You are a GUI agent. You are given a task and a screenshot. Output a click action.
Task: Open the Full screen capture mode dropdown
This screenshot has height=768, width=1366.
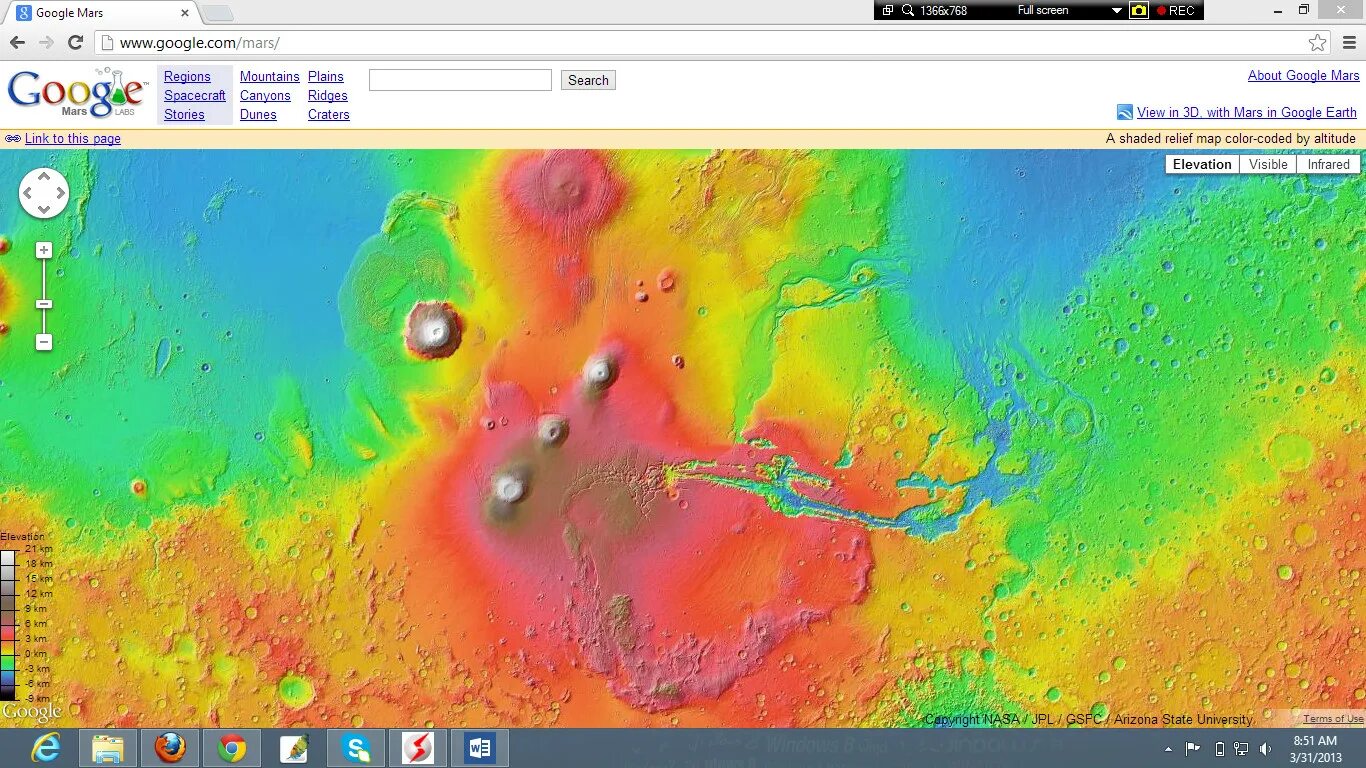tap(1117, 10)
